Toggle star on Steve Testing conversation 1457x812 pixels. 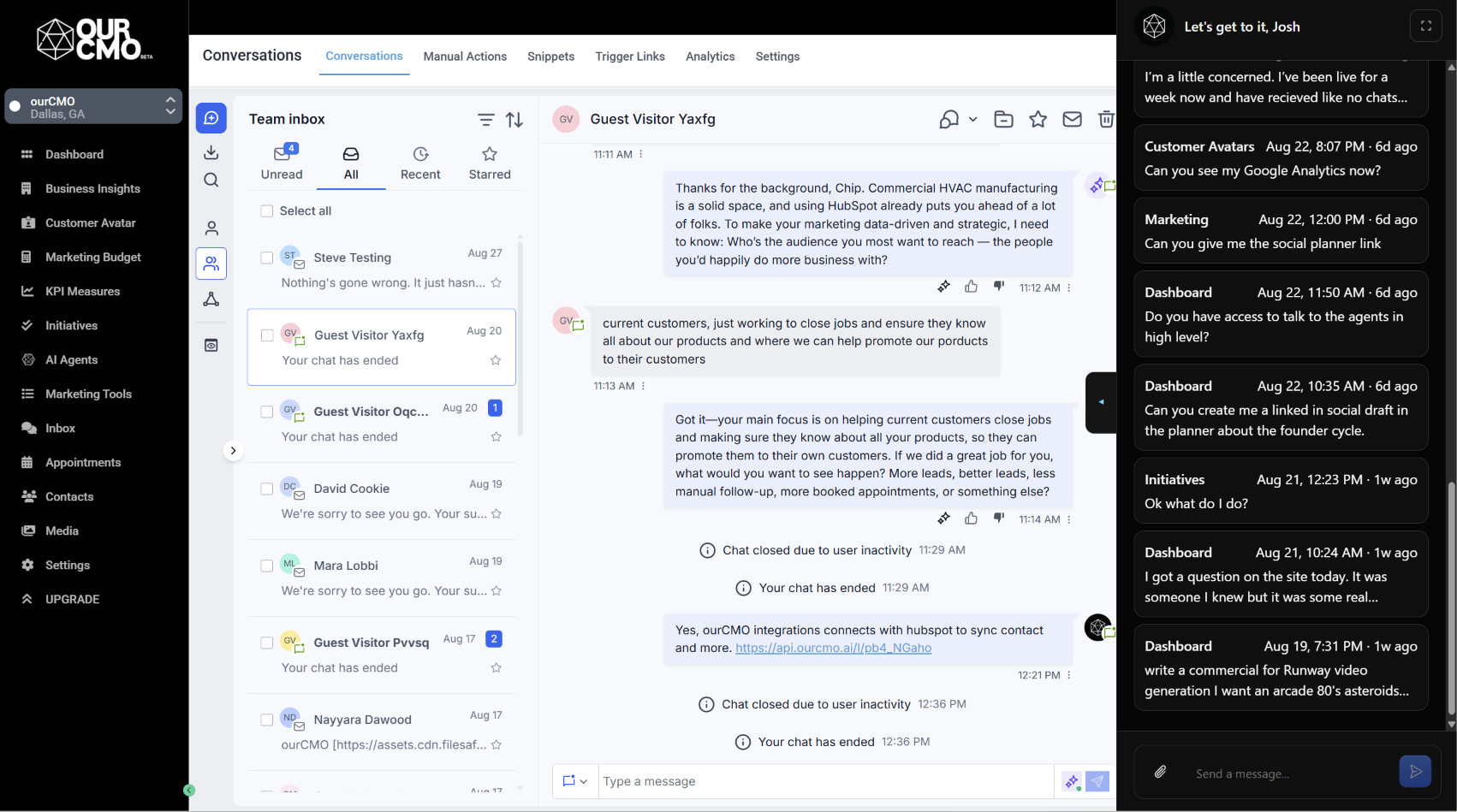click(x=497, y=283)
